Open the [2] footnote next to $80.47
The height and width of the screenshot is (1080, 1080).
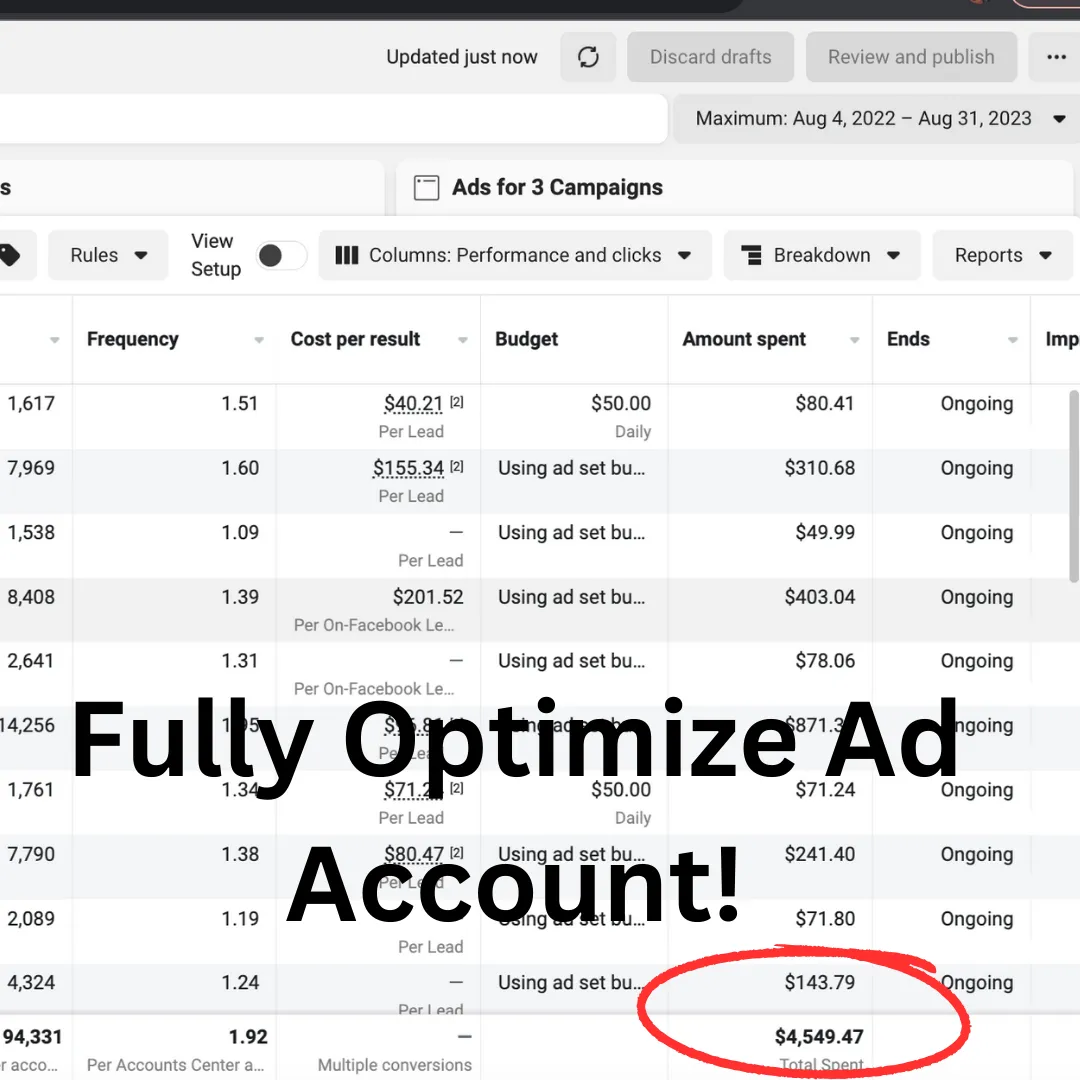[x=457, y=853]
